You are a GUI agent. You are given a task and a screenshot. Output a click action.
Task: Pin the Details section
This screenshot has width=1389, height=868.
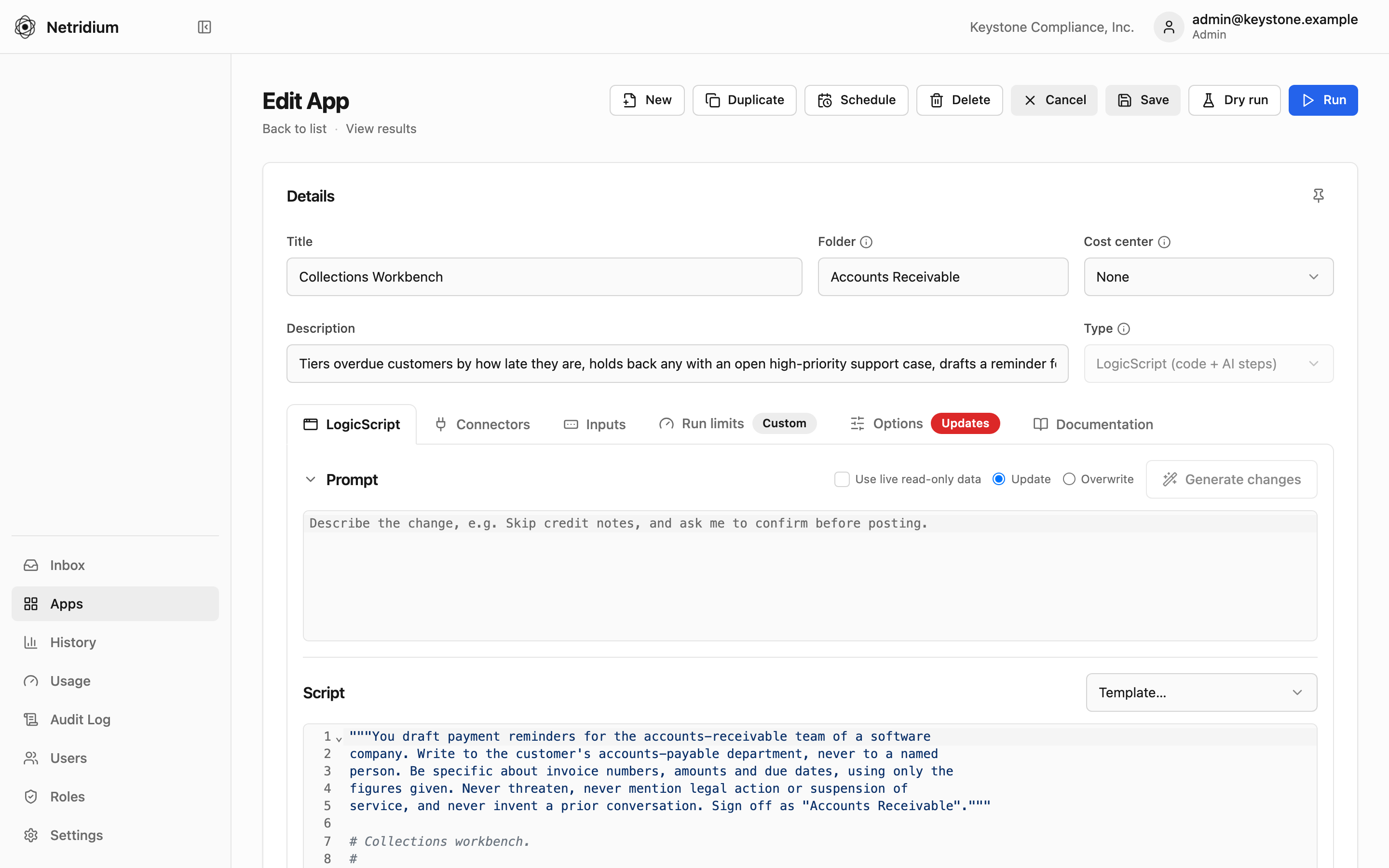coord(1319,196)
